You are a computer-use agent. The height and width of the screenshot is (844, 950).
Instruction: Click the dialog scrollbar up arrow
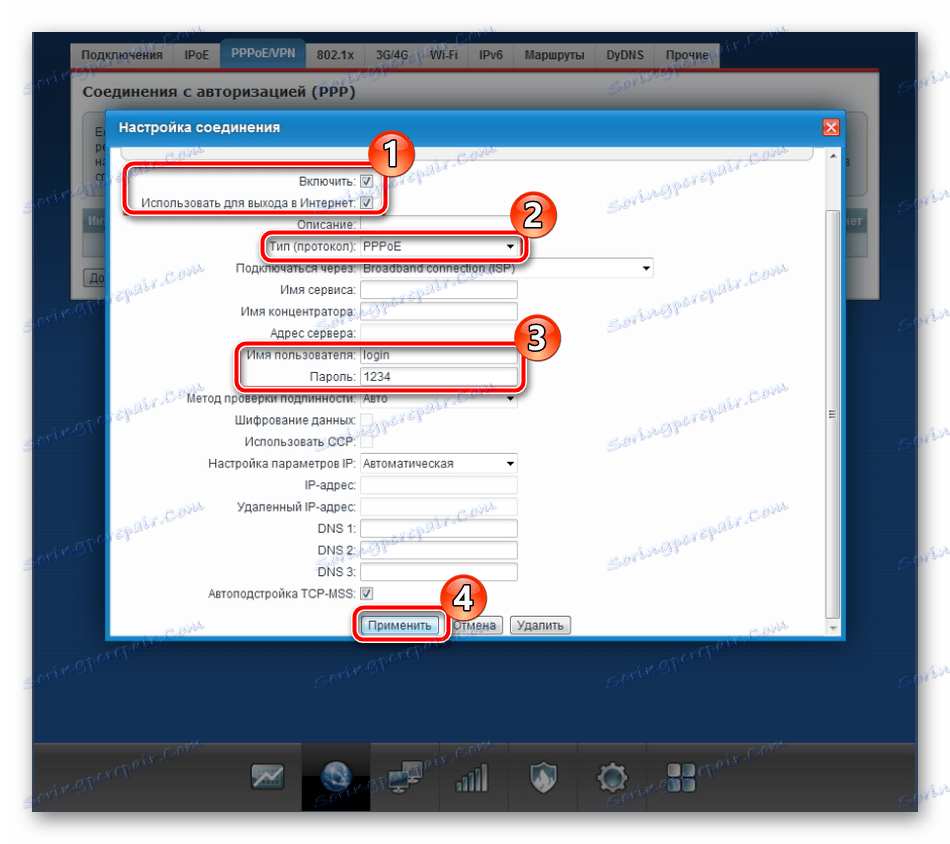(x=833, y=156)
